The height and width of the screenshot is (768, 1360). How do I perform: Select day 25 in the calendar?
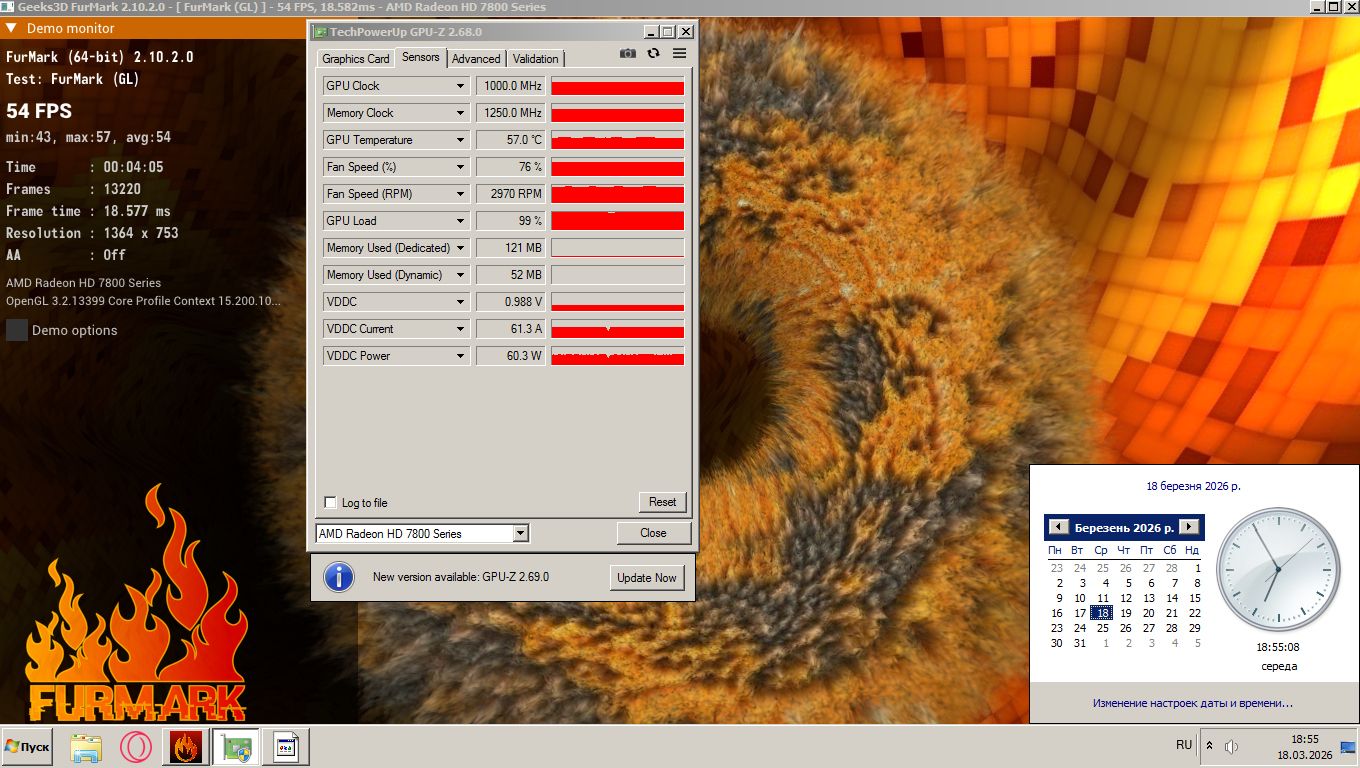click(x=1103, y=628)
